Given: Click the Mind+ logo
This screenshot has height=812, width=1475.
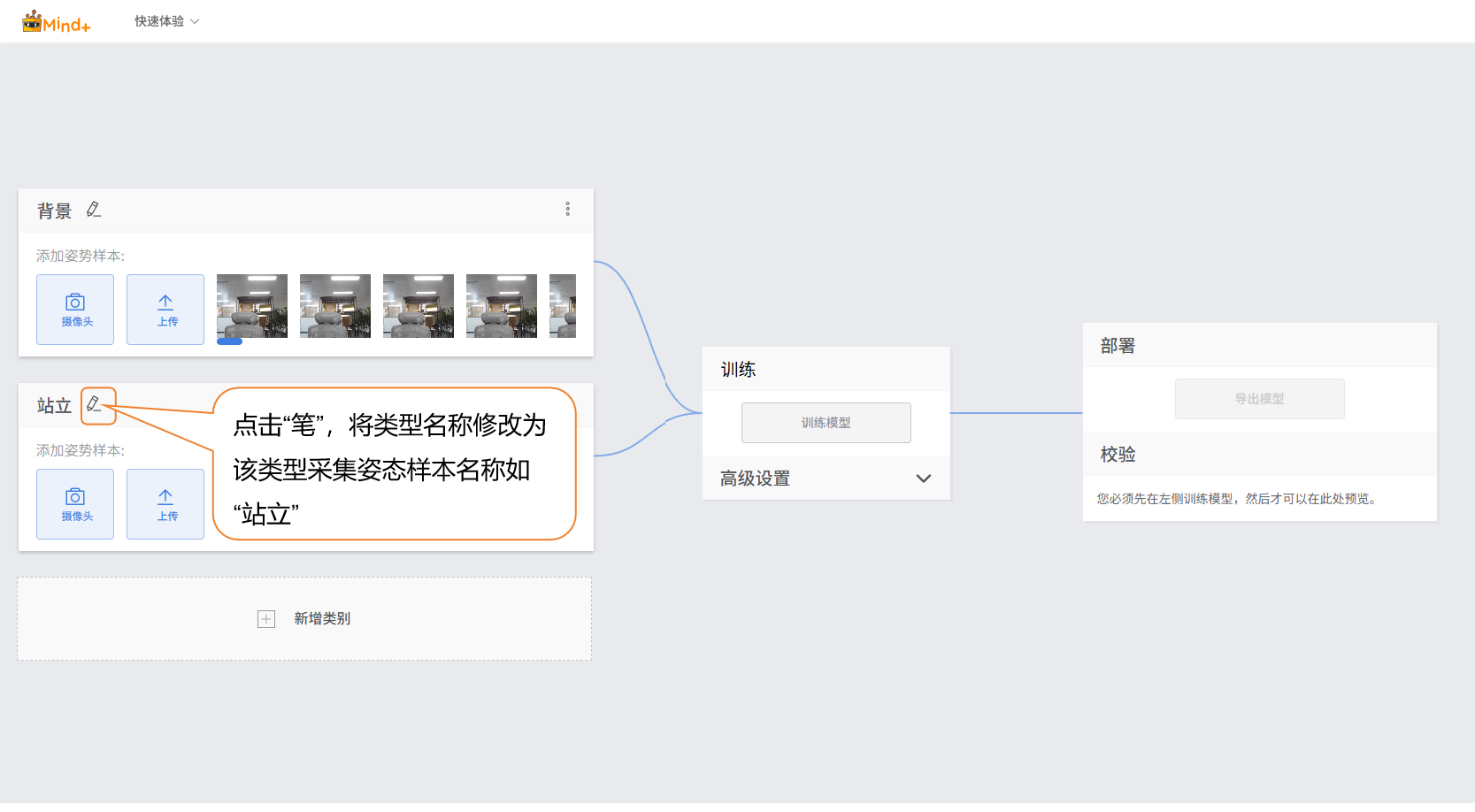Looking at the screenshot, I should pyautogui.click(x=57, y=22).
